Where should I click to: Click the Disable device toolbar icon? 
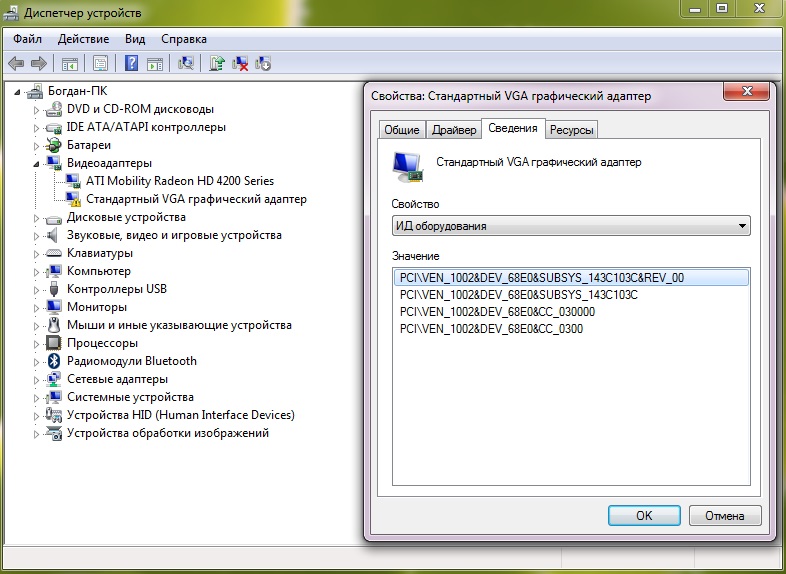(x=263, y=64)
